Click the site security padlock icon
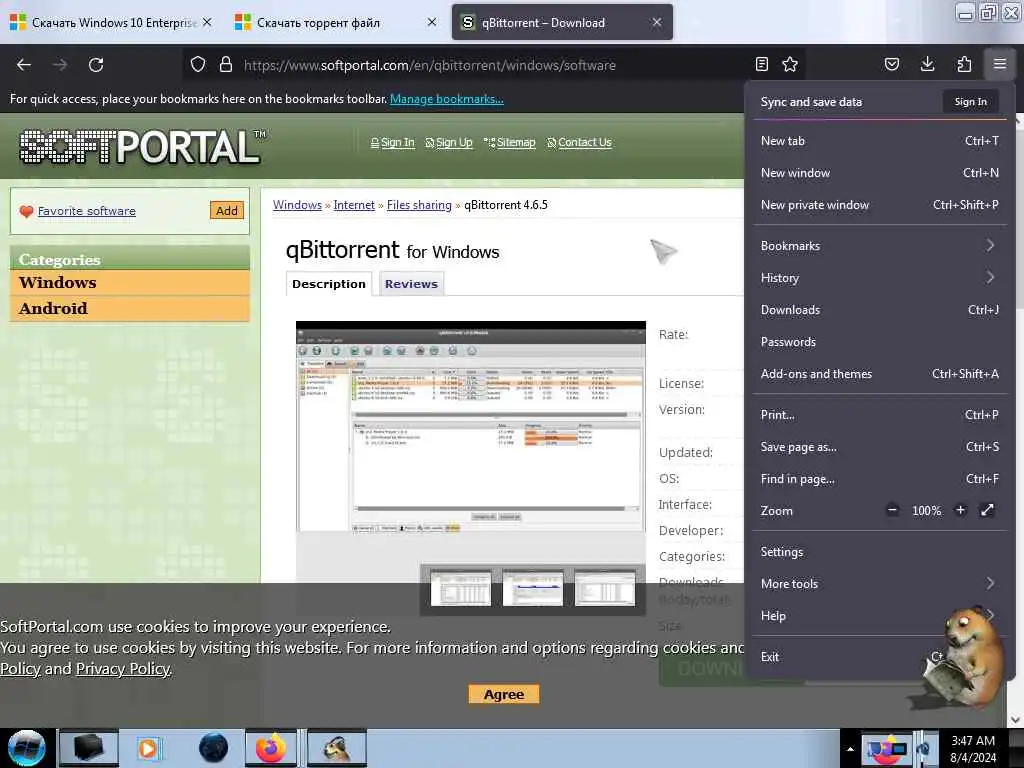The width and height of the screenshot is (1024, 768). coord(226,65)
